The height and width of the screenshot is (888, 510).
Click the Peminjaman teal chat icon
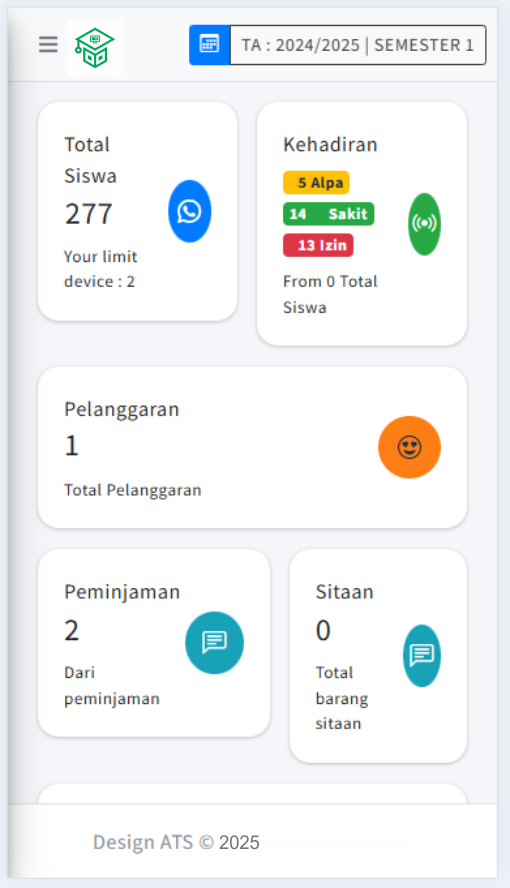pos(215,643)
